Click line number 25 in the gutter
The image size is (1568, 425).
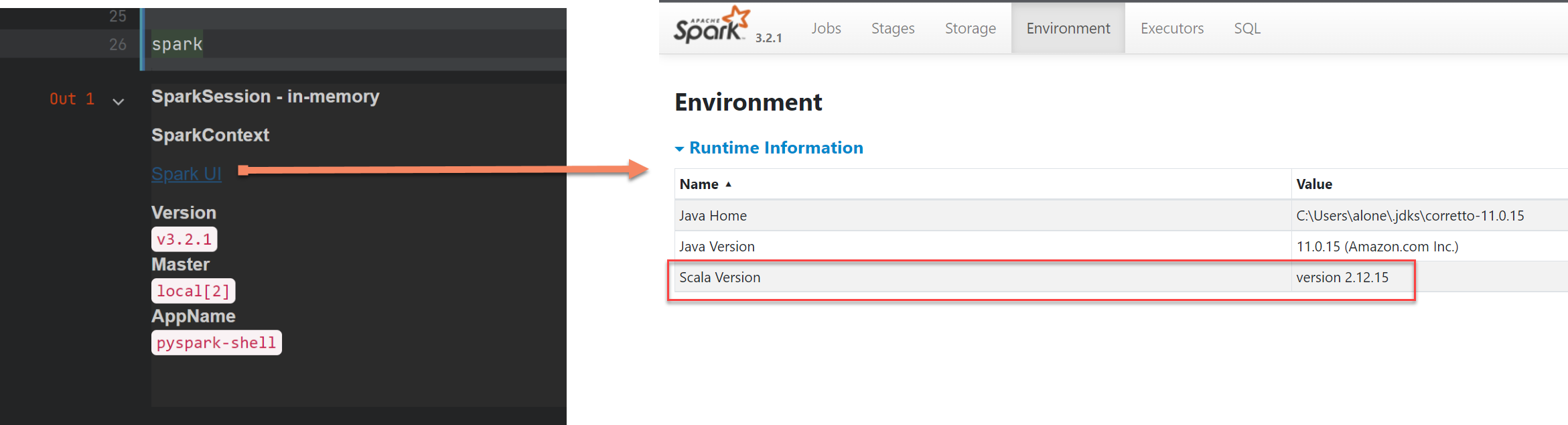coord(118,16)
